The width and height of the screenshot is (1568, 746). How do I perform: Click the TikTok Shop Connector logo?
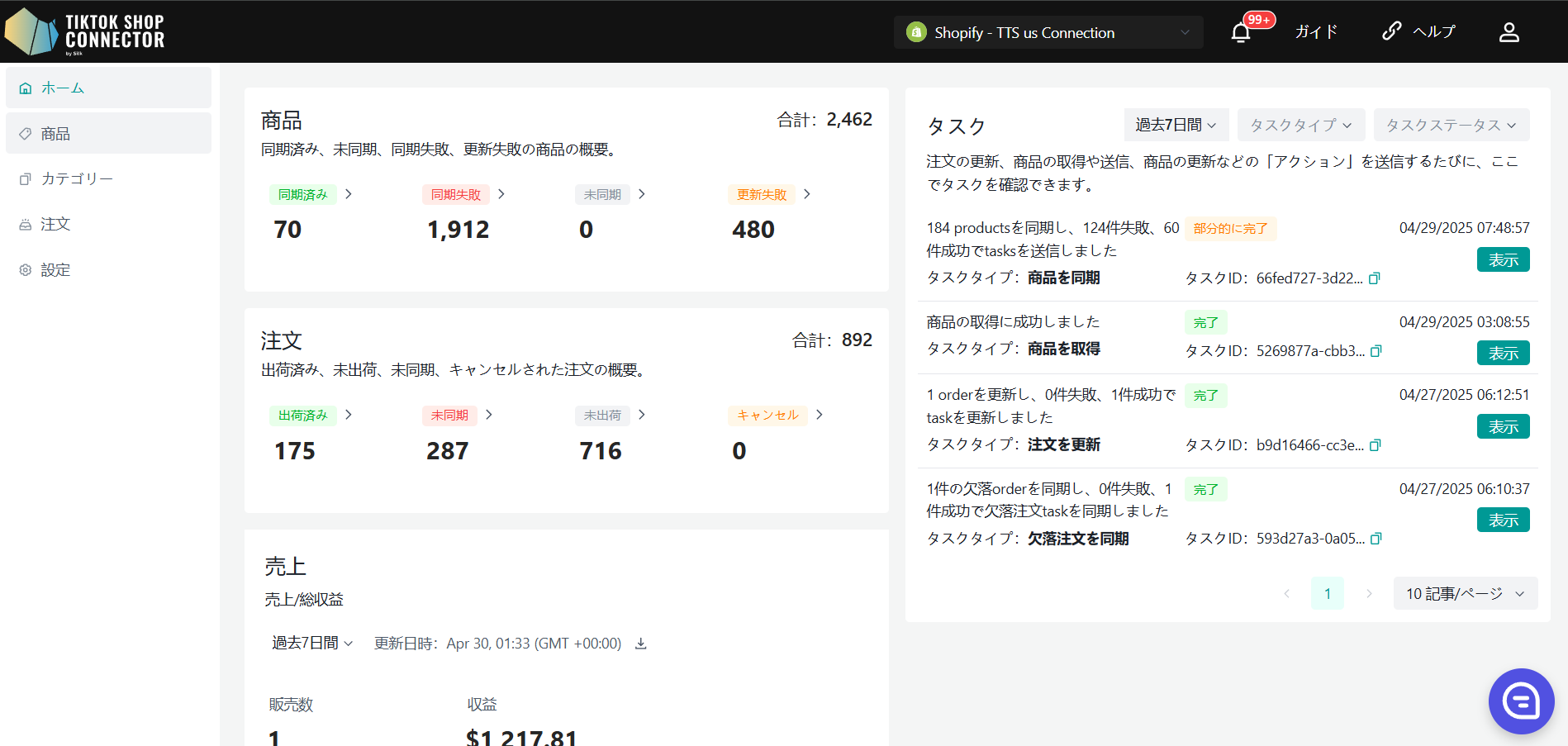85,31
